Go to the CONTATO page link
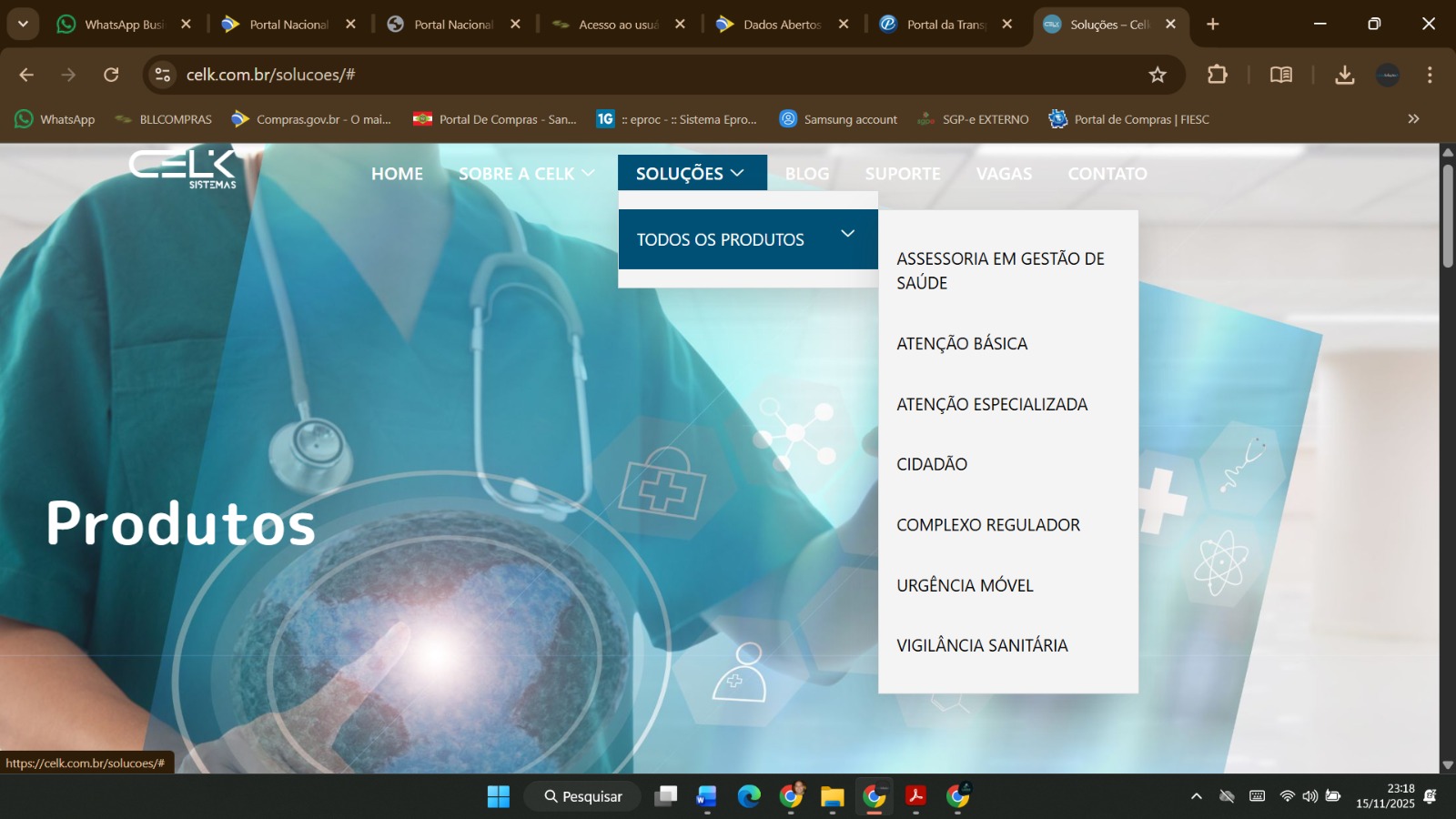This screenshot has width=1456, height=819. (1107, 173)
